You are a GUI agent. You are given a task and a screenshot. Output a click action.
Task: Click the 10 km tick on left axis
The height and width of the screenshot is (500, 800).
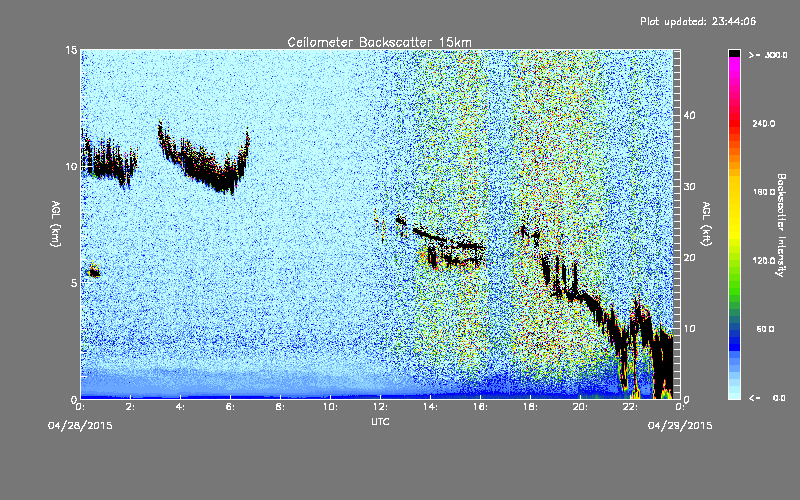pos(71,167)
